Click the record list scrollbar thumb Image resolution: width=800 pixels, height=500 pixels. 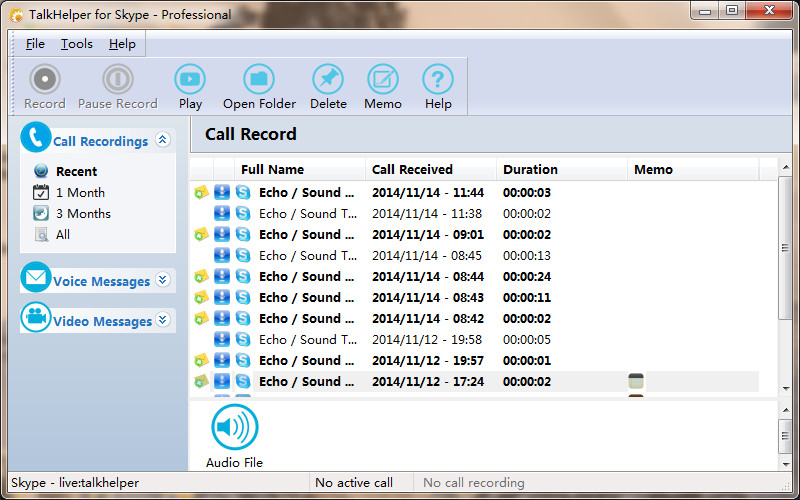coord(785,248)
